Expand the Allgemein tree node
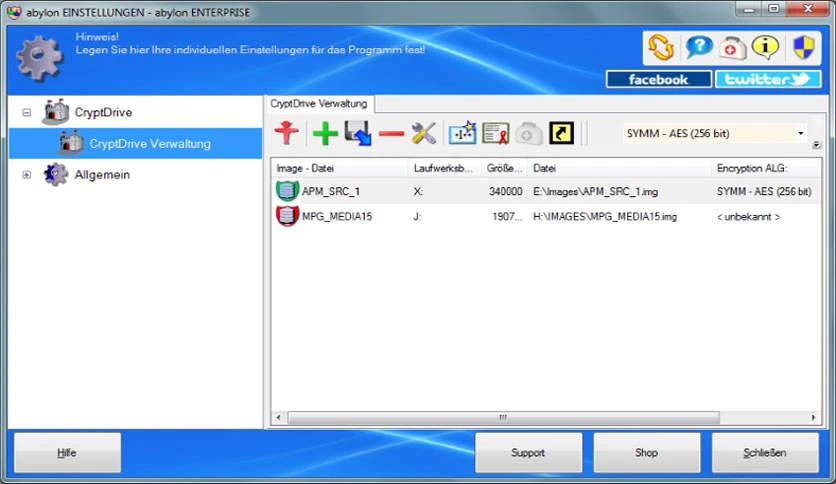Viewport: 836px width, 484px height. pos(27,175)
